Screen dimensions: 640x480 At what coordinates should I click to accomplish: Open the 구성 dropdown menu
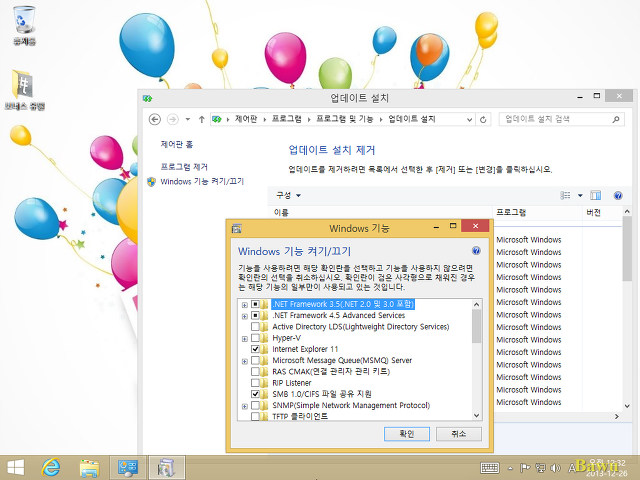(x=289, y=196)
